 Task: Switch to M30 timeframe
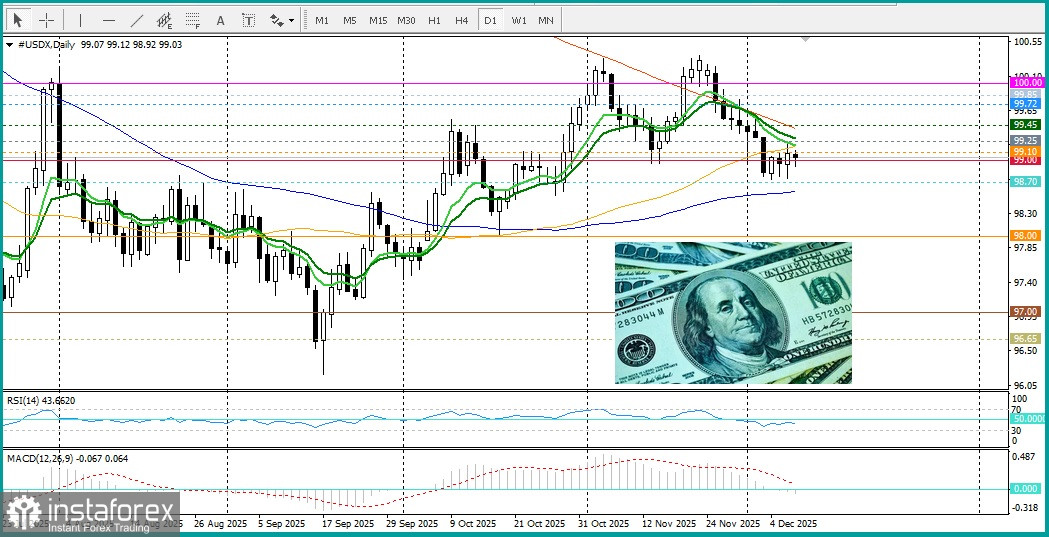tap(406, 21)
